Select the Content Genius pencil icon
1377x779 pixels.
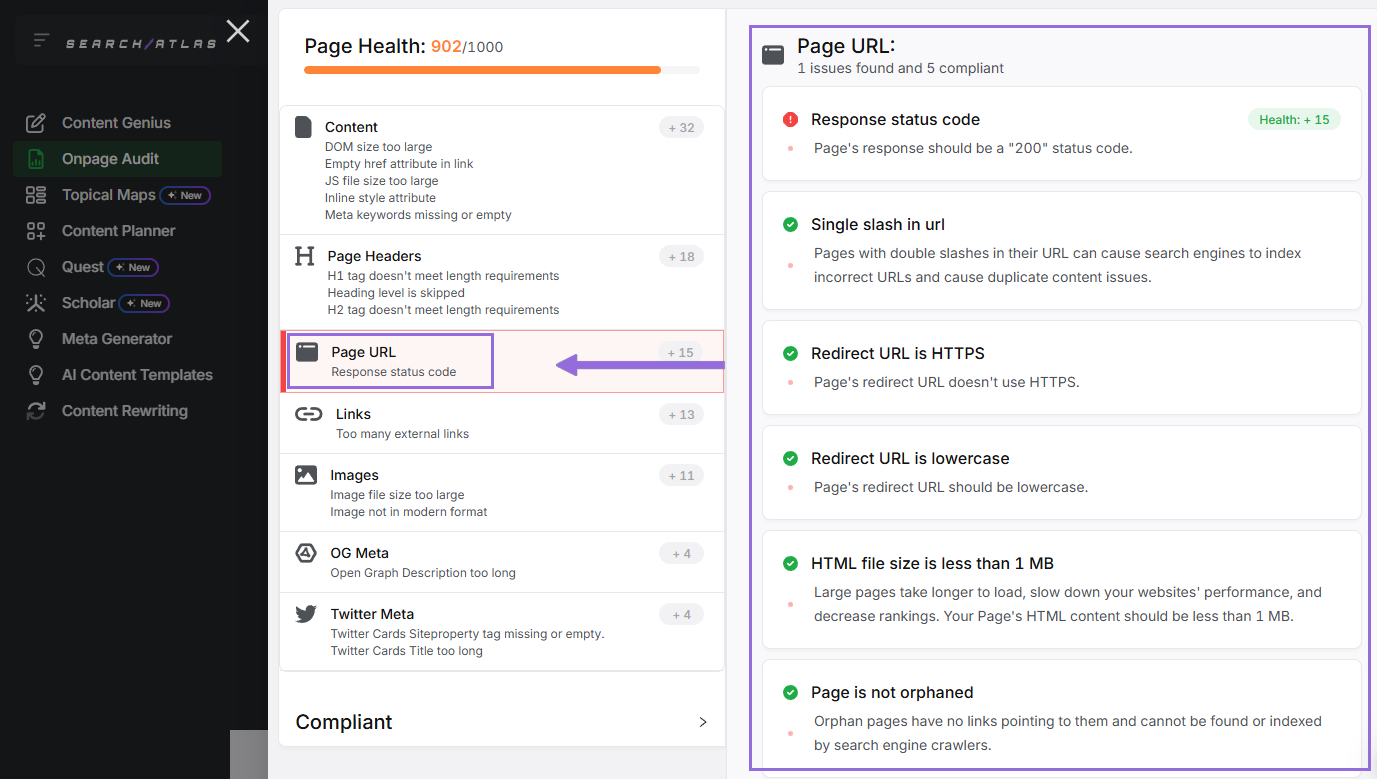coord(34,122)
